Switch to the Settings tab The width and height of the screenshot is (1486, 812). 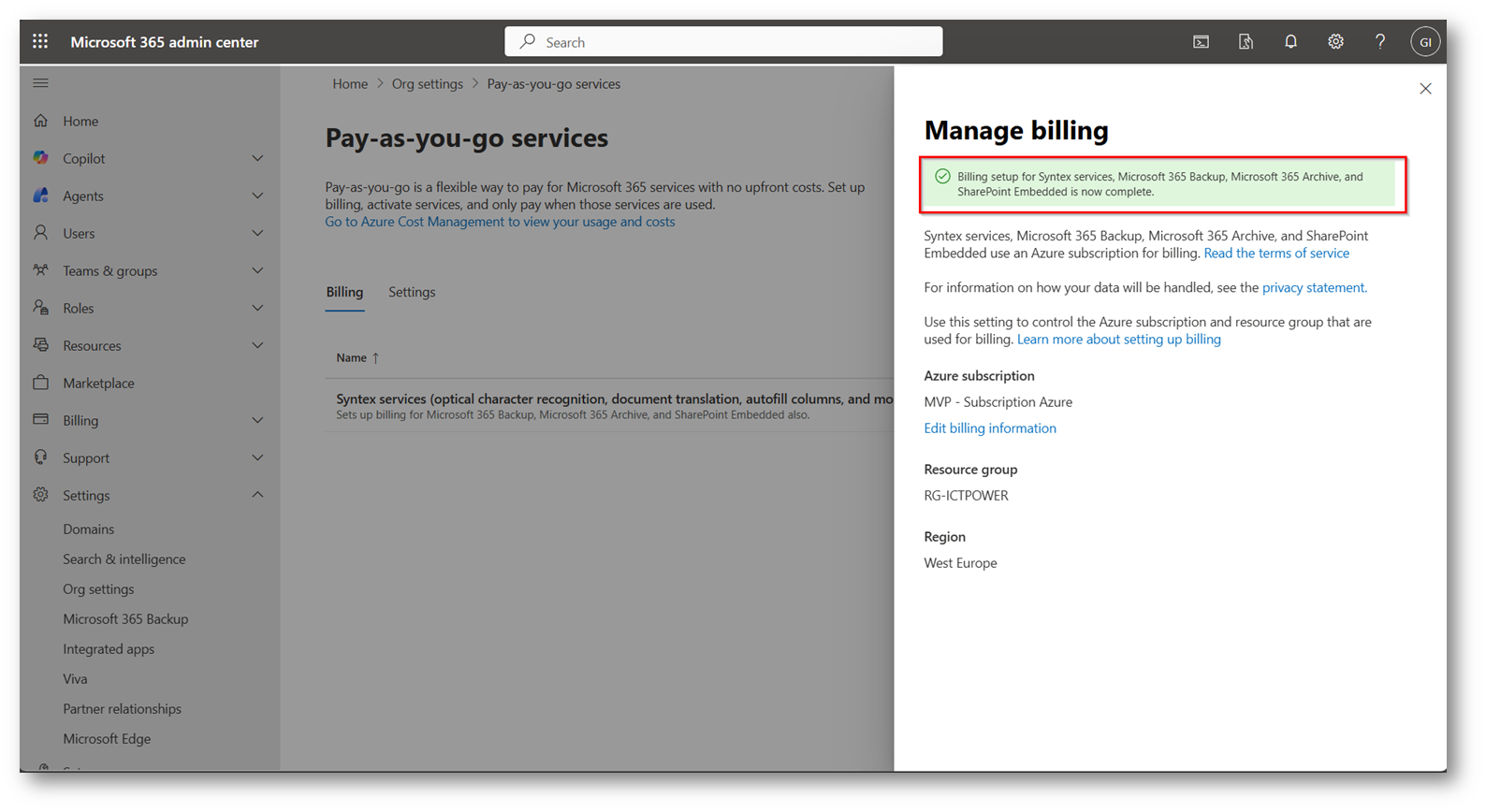(x=412, y=292)
